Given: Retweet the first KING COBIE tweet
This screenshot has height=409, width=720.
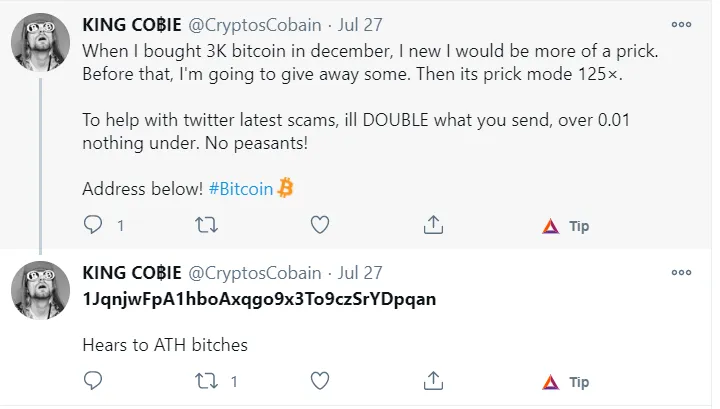Looking at the screenshot, I should click(206, 225).
